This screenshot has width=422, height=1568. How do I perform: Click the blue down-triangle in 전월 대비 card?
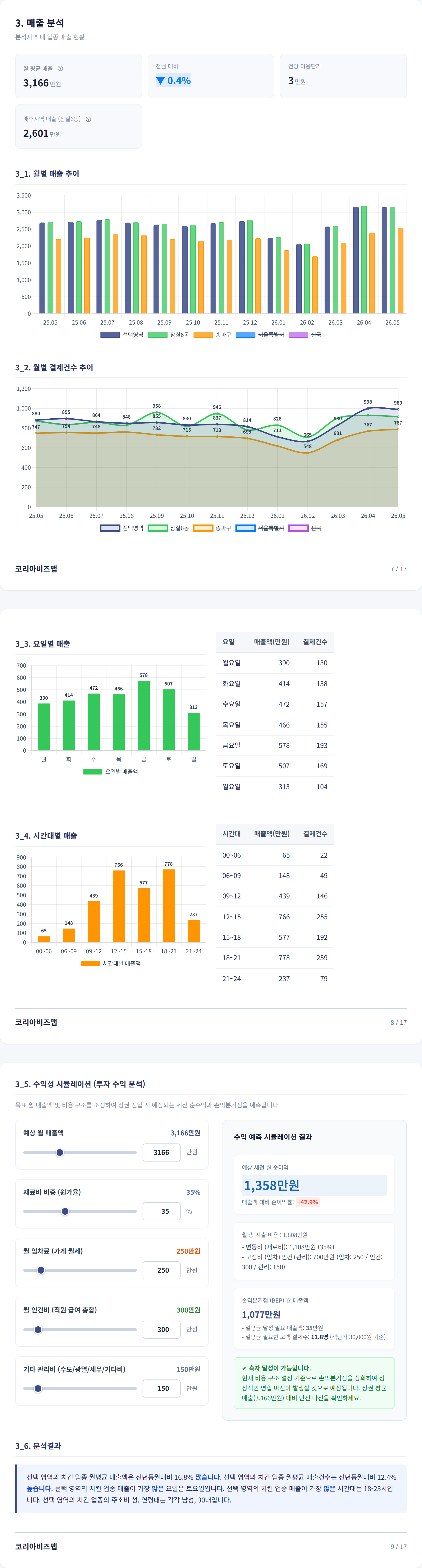[160, 80]
